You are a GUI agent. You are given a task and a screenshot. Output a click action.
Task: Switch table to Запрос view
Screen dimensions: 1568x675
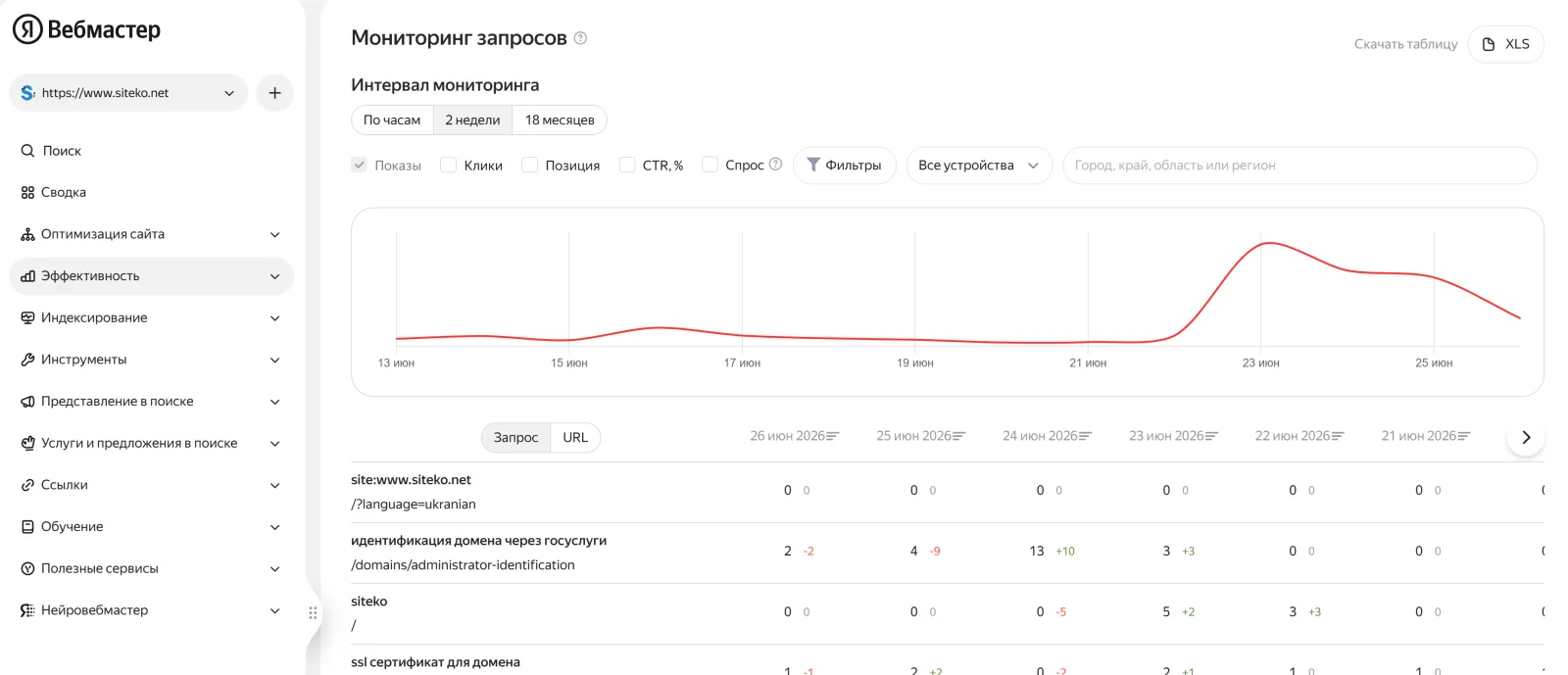[x=515, y=438]
